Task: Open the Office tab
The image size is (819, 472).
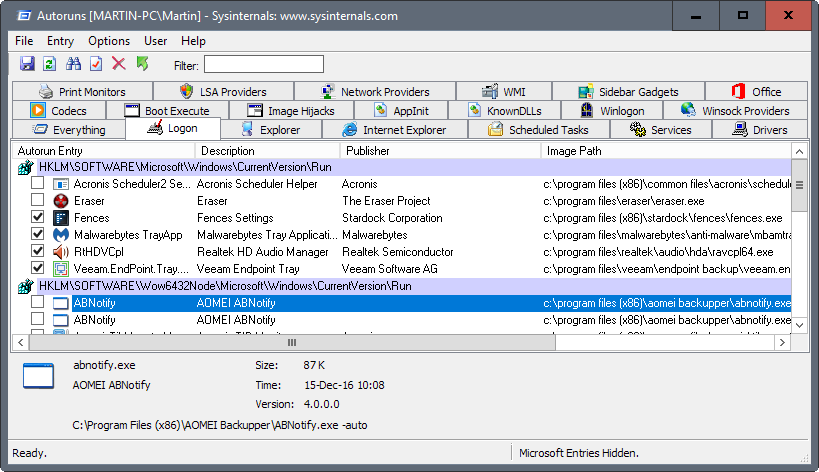Action: 756,92
